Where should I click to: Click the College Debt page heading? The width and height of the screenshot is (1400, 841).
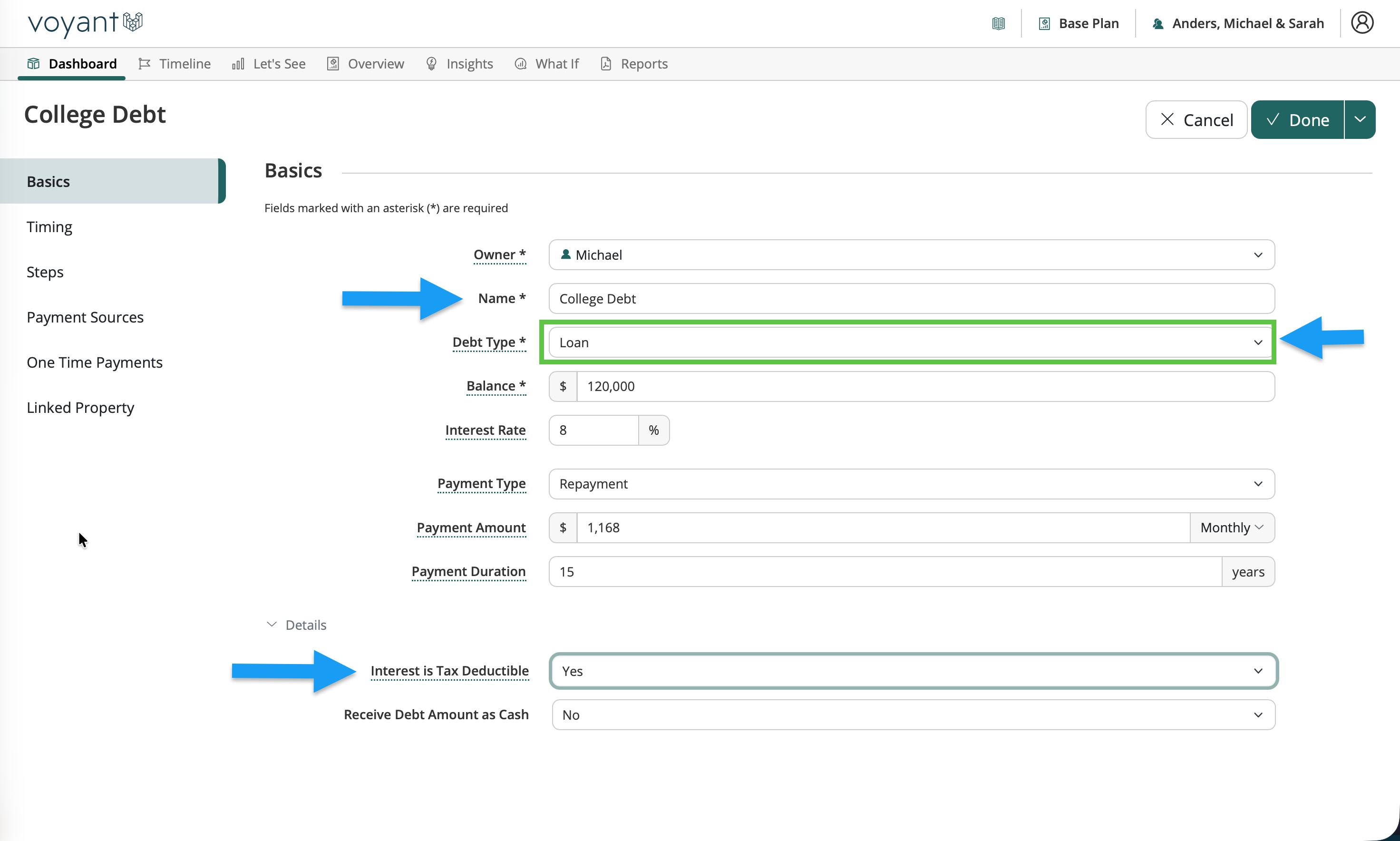coord(95,115)
